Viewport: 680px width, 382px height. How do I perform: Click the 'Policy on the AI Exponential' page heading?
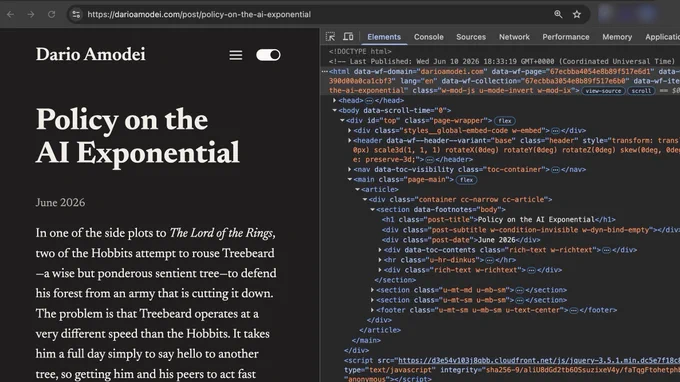click(137, 136)
